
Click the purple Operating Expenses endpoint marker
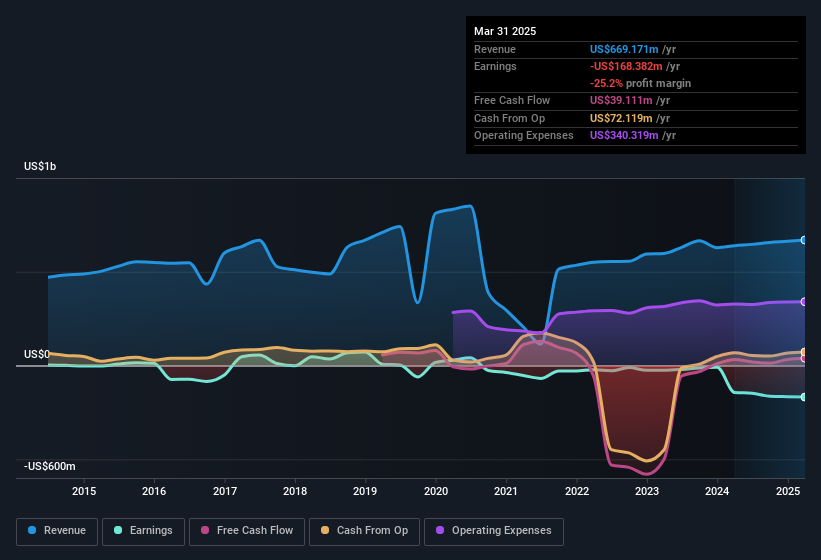tap(803, 302)
